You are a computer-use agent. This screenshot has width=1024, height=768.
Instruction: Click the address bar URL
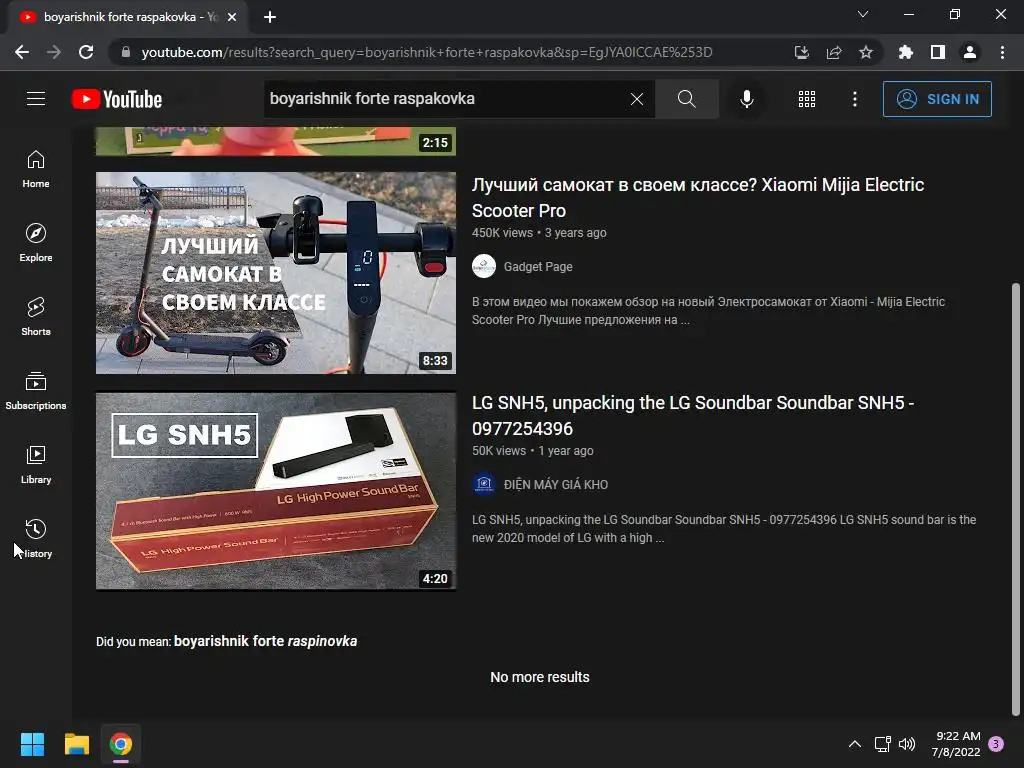point(426,52)
